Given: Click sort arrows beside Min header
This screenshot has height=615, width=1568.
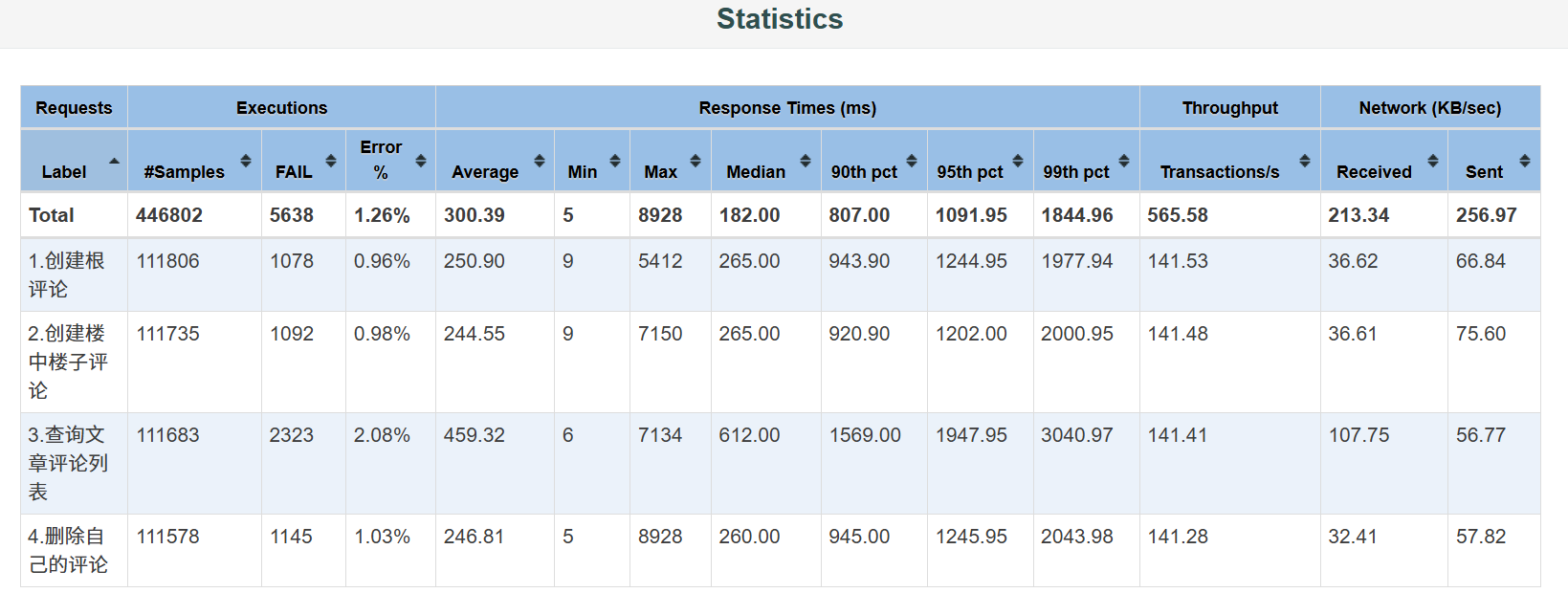Looking at the screenshot, I should point(615,161).
